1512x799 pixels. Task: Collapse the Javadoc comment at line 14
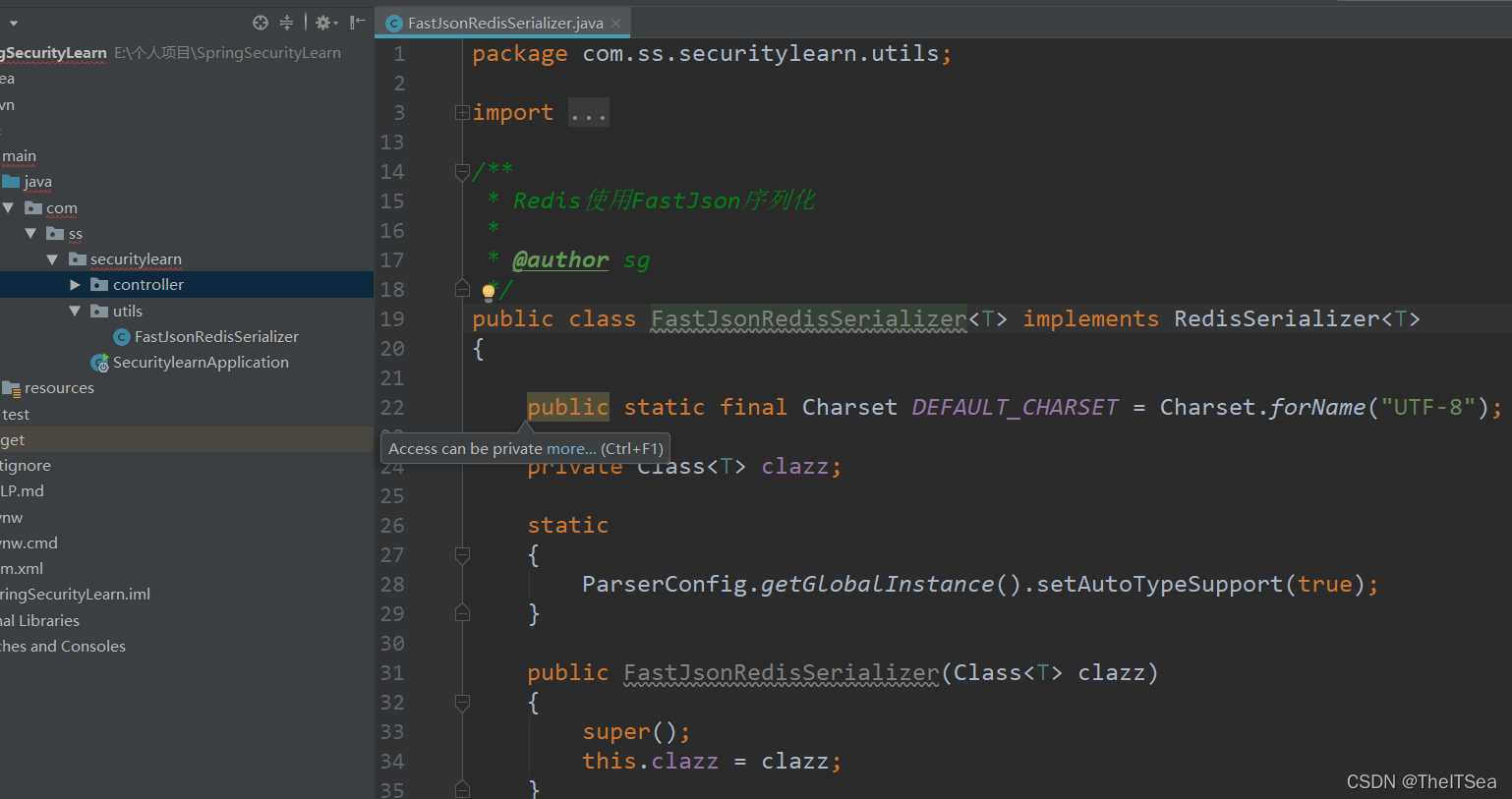click(462, 172)
